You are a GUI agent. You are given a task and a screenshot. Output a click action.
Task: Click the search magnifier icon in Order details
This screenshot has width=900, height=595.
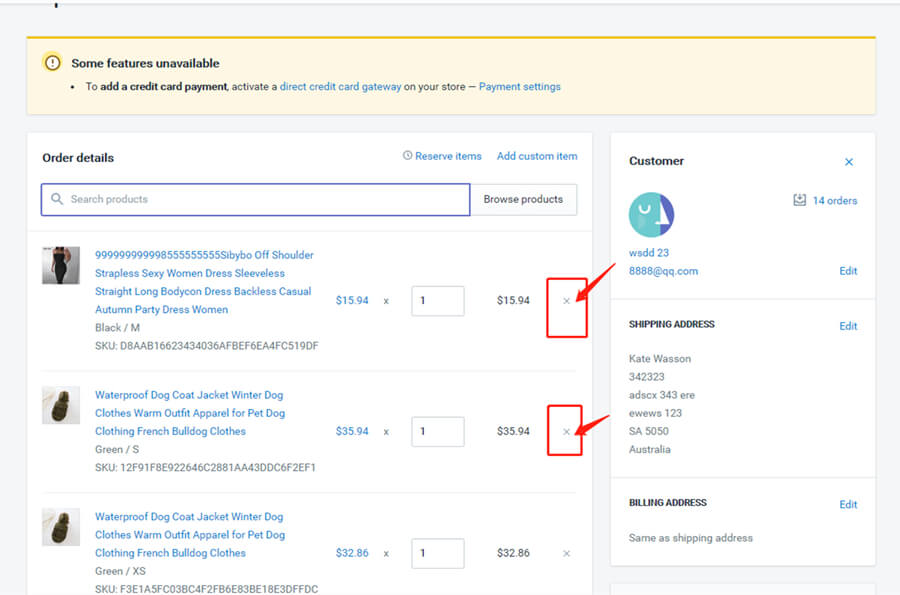pyautogui.click(x=59, y=199)
